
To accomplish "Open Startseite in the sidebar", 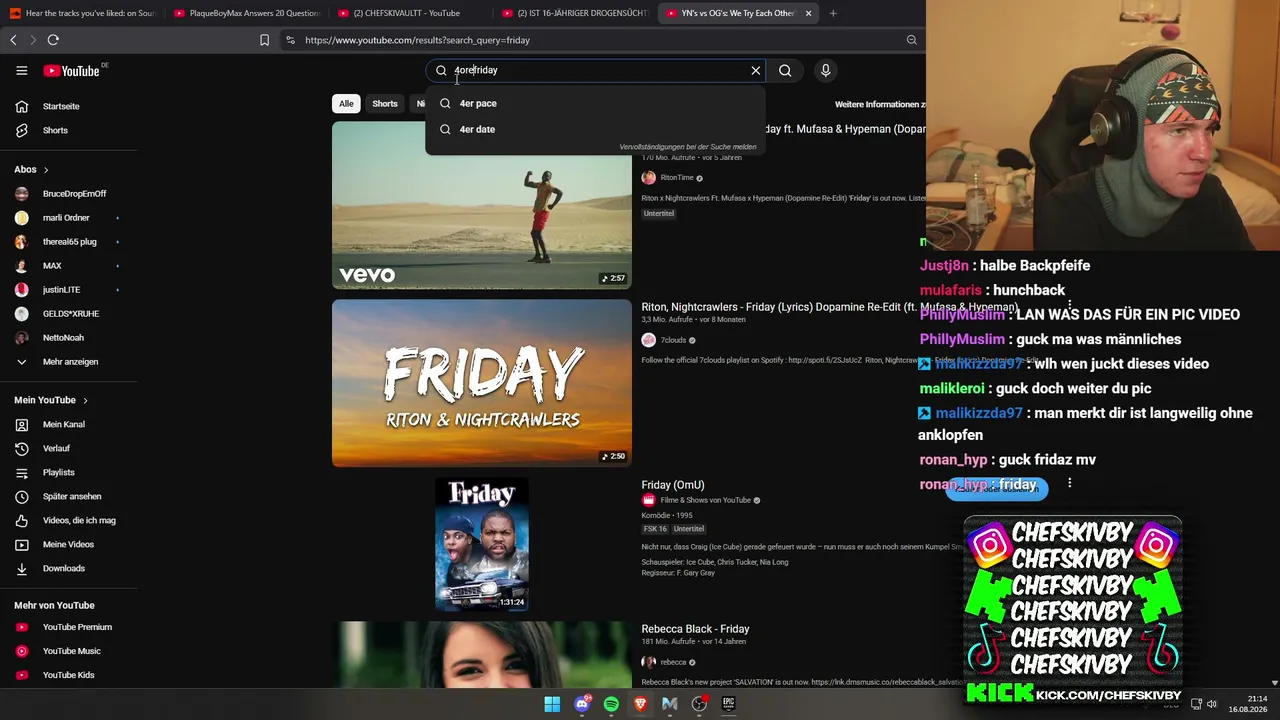I will pyautogui.click(x=61, y=106).
